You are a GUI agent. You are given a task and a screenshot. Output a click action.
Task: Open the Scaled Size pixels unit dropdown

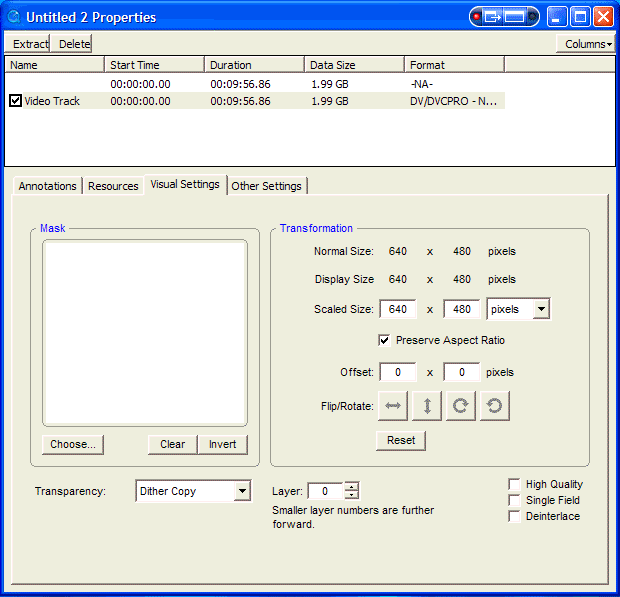(x=541, y=310)
